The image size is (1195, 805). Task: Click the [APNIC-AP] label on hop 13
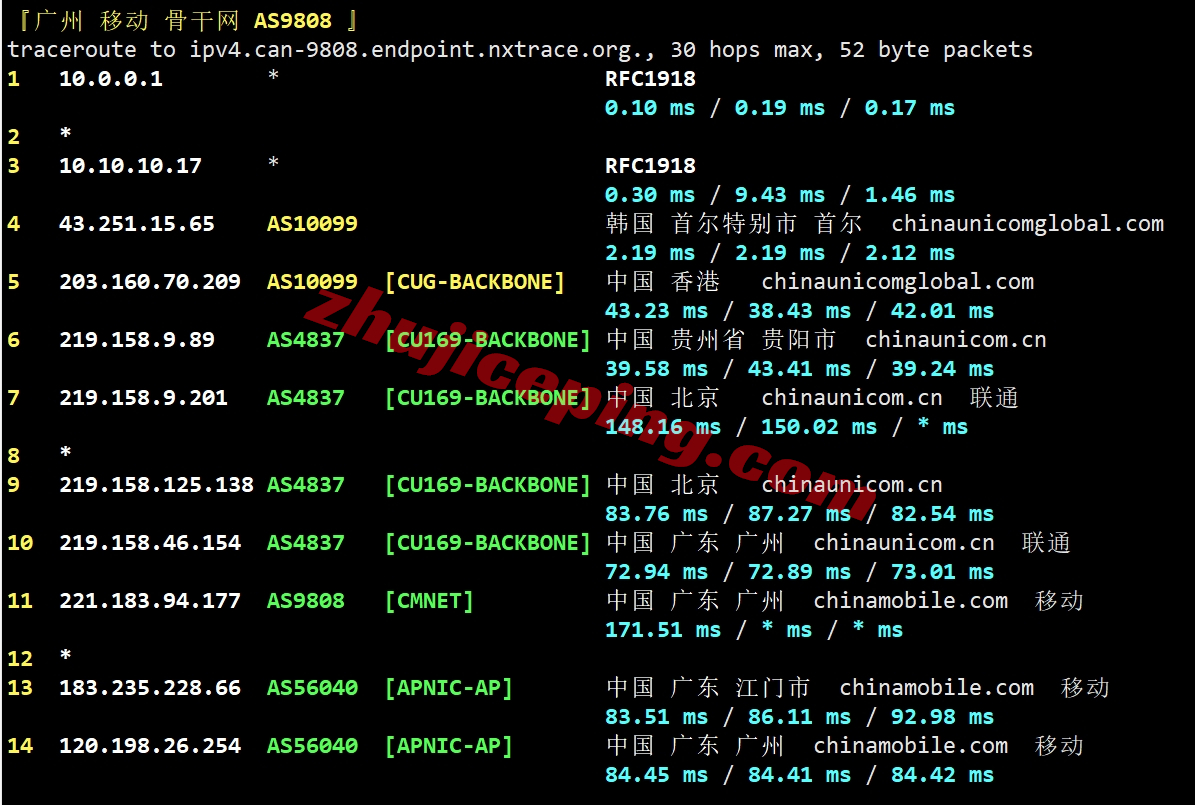[x=449, y=688]
